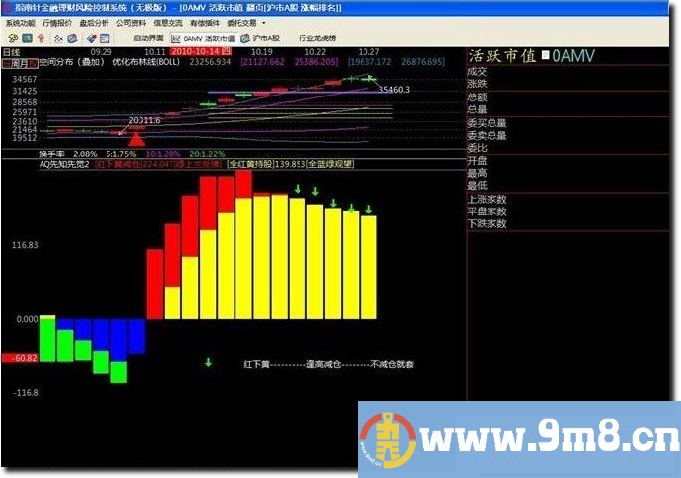681x478 pixels.
Task: Click the small square before 0AMV
Action: [545, 55]
